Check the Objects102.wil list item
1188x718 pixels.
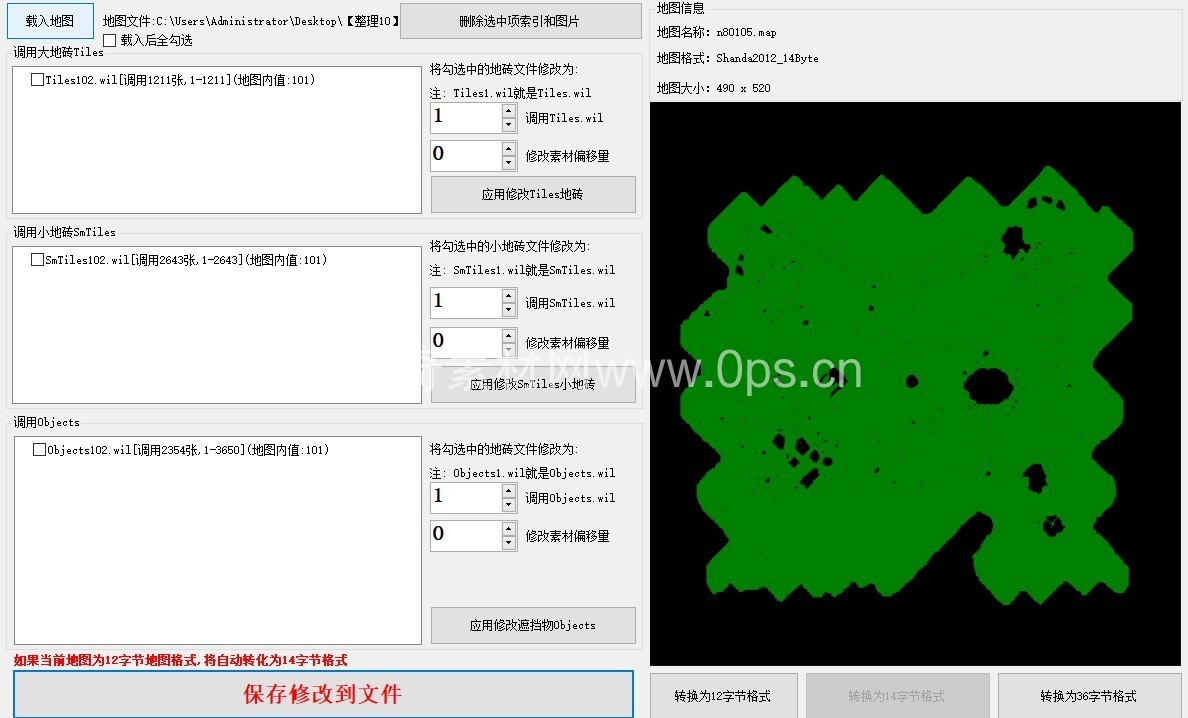(x=39, y=450)
